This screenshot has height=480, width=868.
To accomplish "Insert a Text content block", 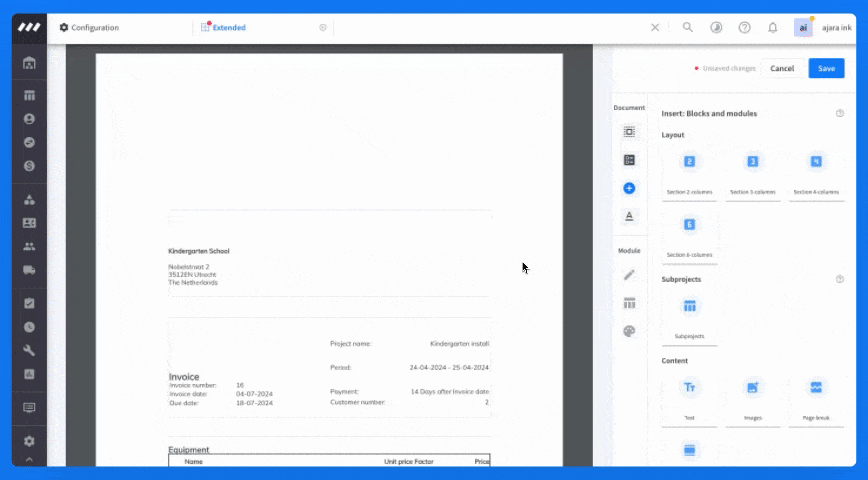I will click(689, 387).
